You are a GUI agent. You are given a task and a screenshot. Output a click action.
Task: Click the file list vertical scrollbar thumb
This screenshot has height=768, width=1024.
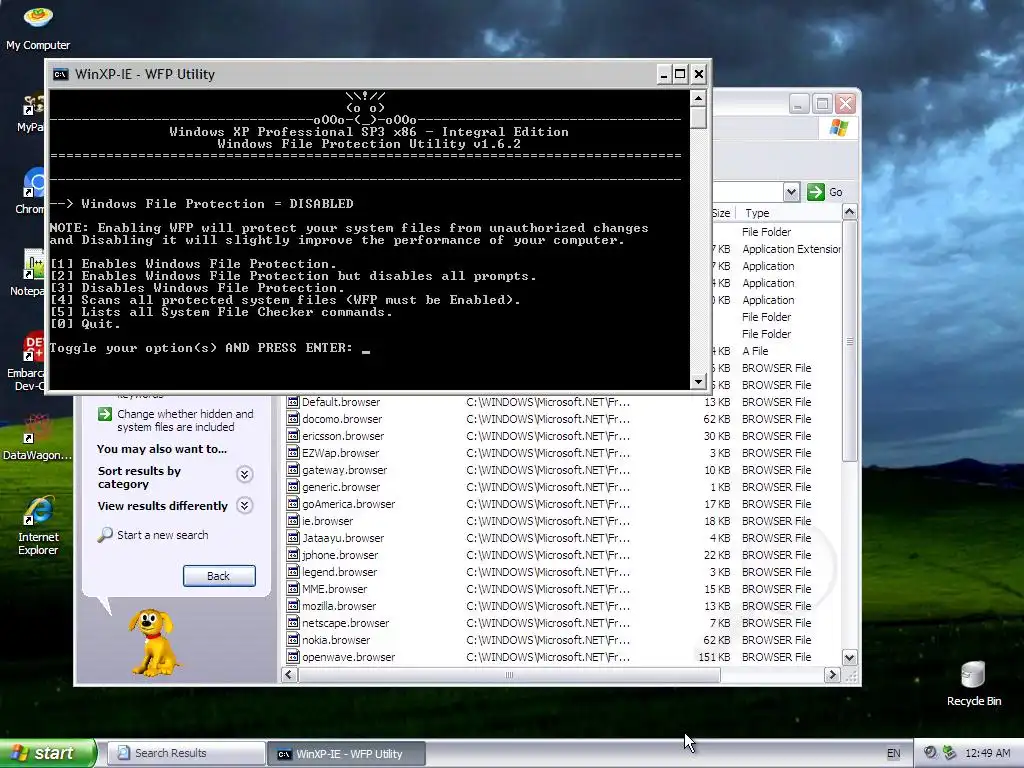[849, 342]
